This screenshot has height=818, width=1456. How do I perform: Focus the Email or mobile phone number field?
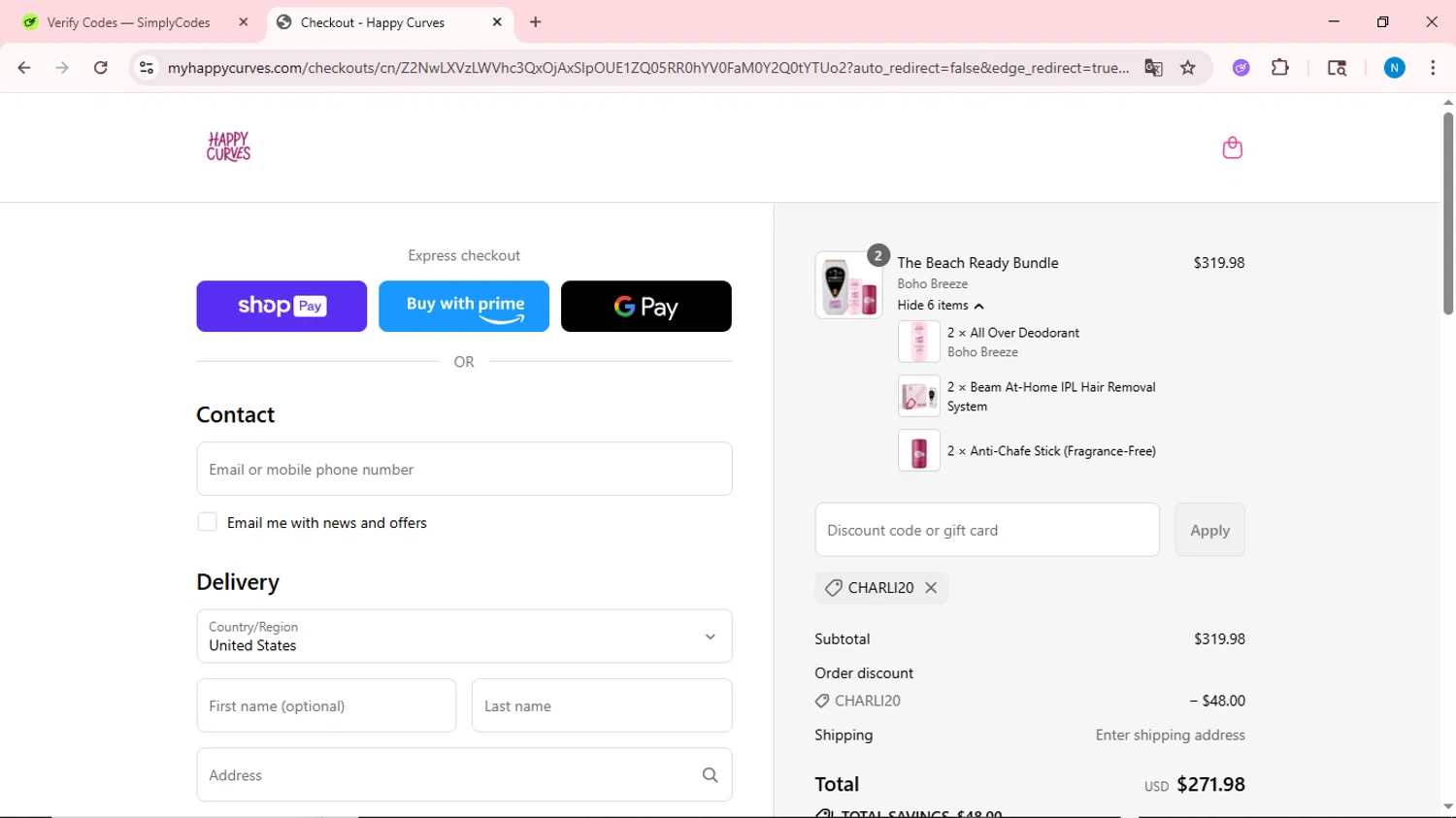(464, 469)
